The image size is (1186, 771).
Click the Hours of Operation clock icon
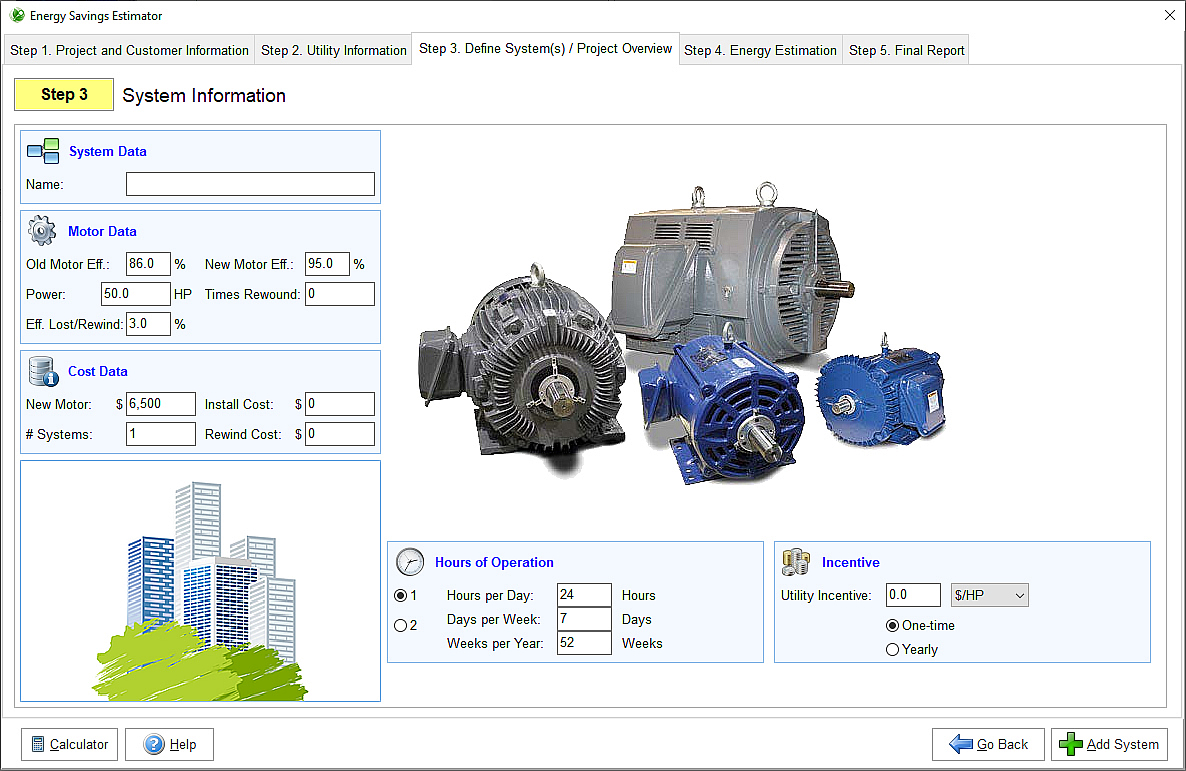pyautogui.click(x=410, y=562)
